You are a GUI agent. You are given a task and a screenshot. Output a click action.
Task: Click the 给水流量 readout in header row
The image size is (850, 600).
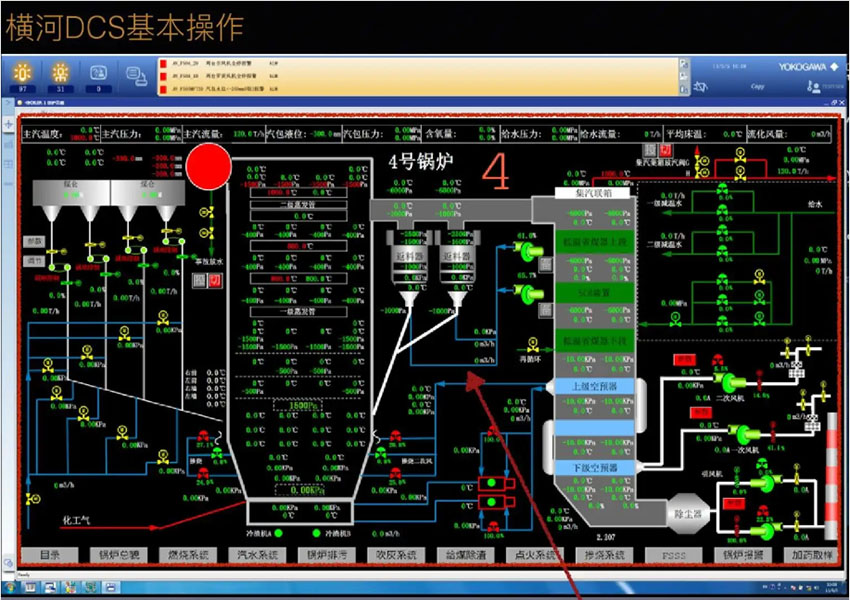pyautogui.click(x=622, y=133)
